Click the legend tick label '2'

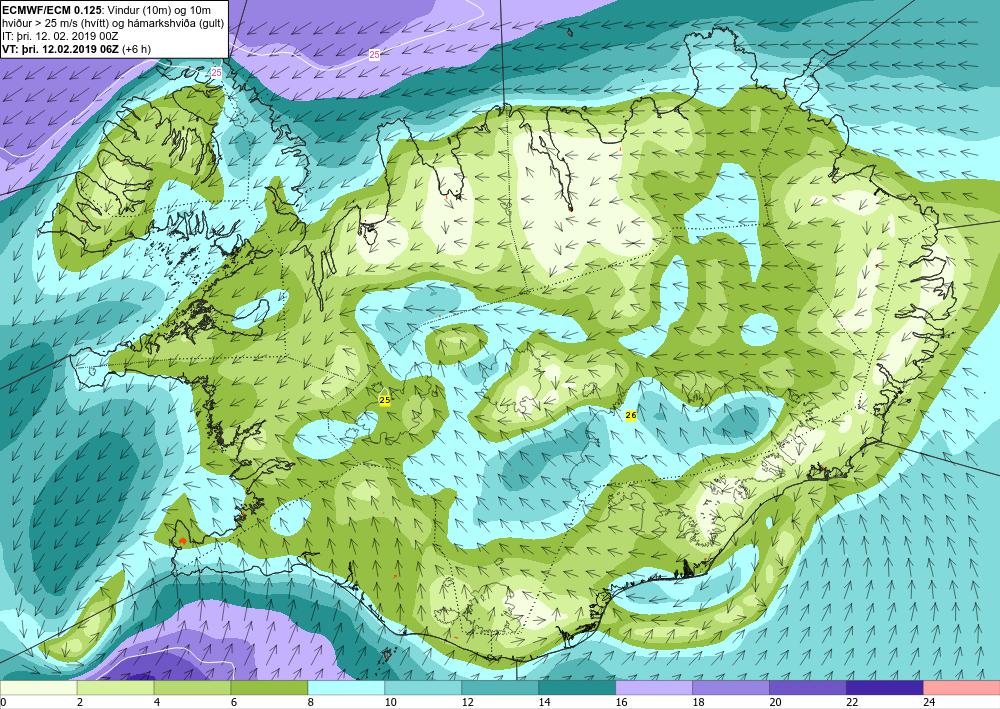point(80,702)
